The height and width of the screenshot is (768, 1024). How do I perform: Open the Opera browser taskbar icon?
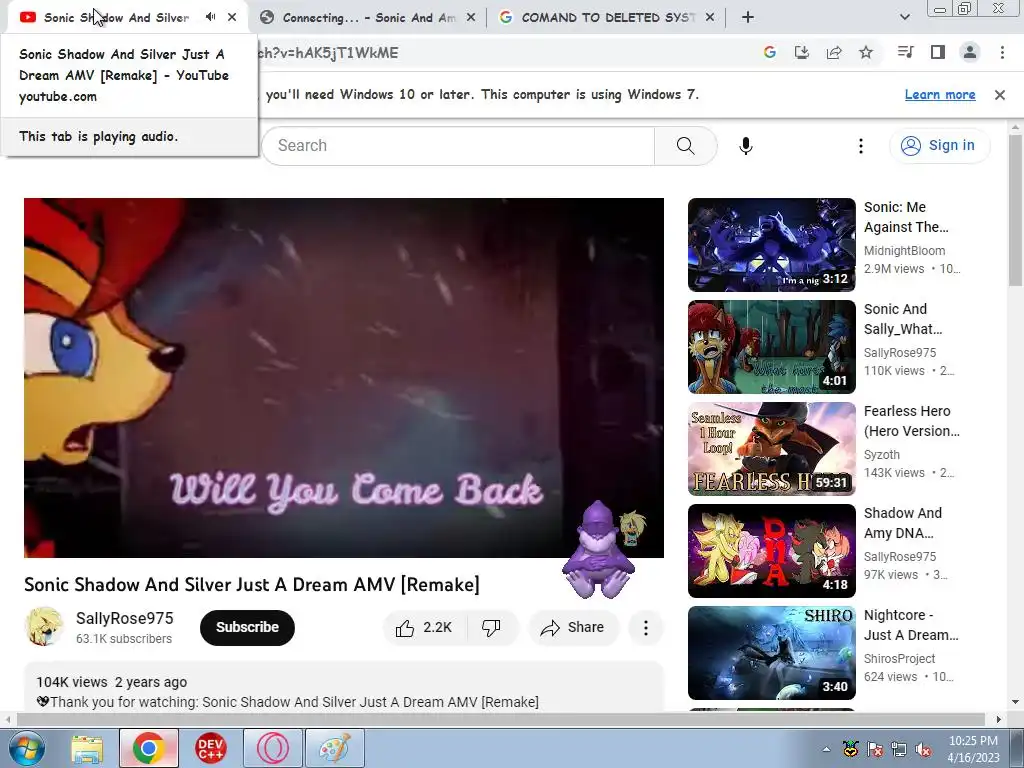tap(273, 748)
